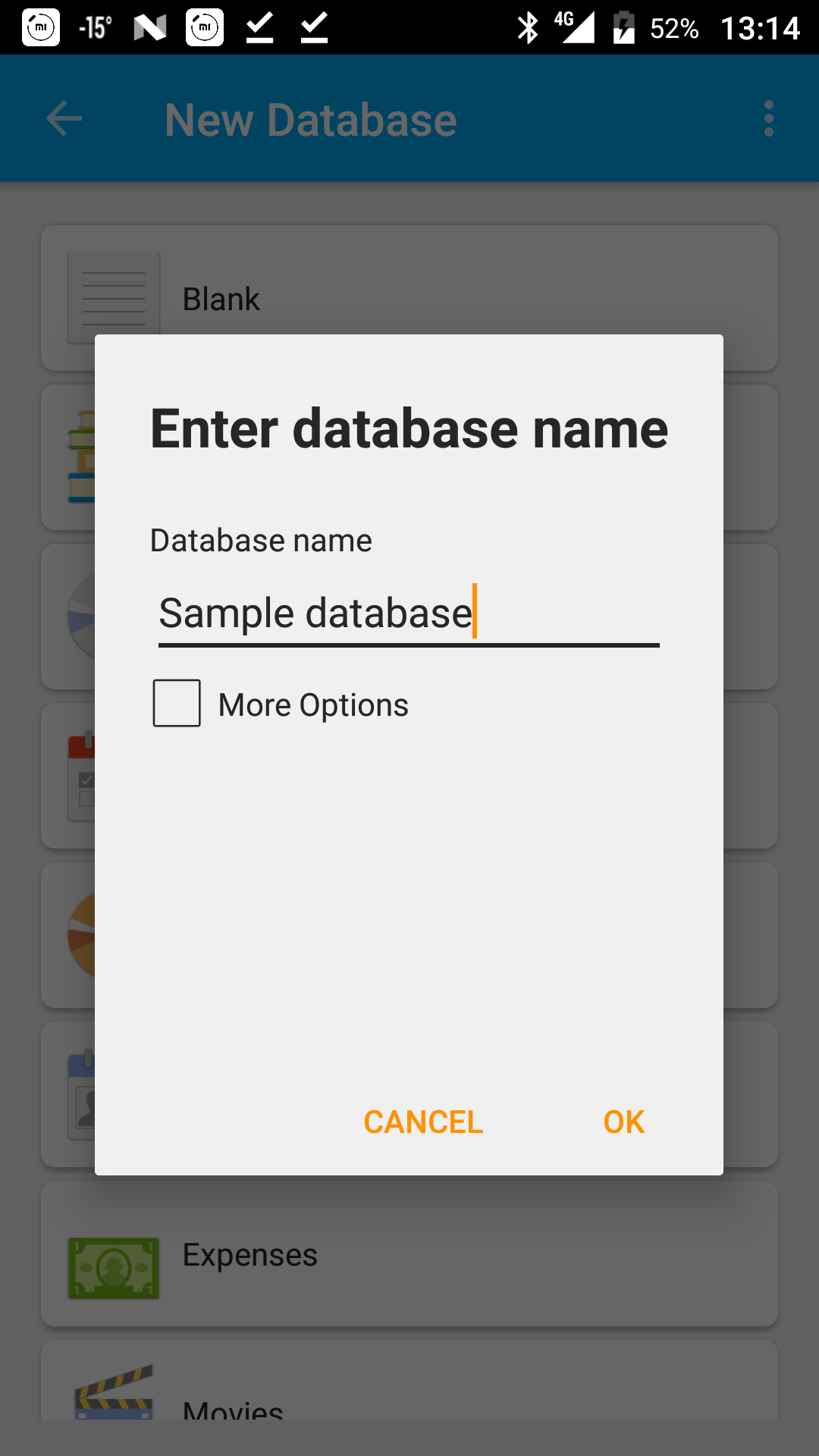Tap the CANCEL button in dialog
This screenshot has width=819, height=1456.
[x=423, y=1122]
